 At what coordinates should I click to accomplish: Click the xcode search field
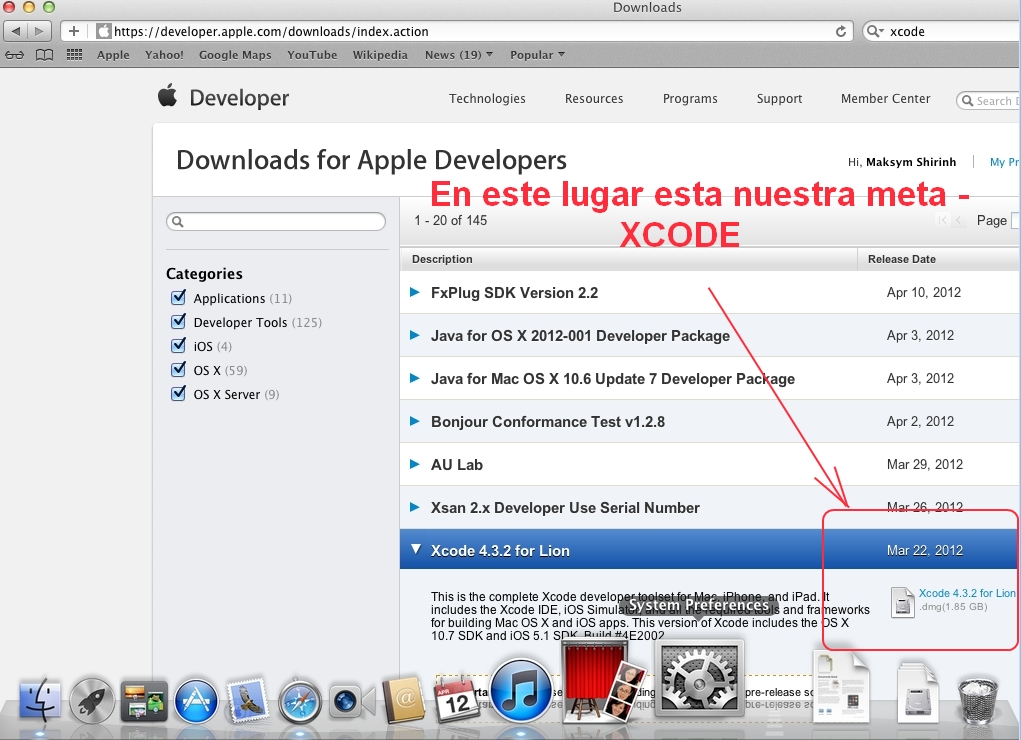[x=940, y=31]
